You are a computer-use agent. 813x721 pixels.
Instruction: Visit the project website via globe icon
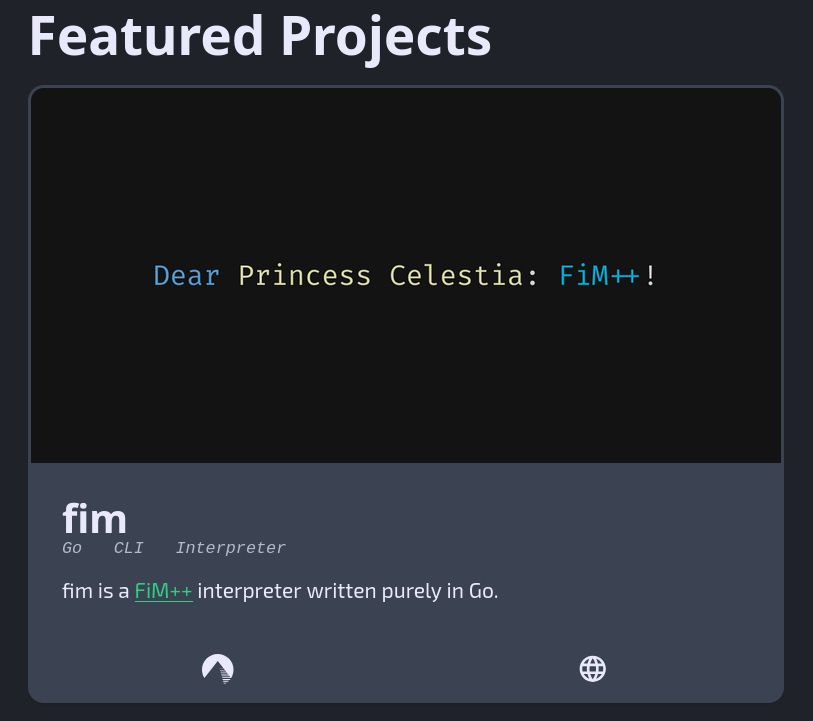point(592,668)
